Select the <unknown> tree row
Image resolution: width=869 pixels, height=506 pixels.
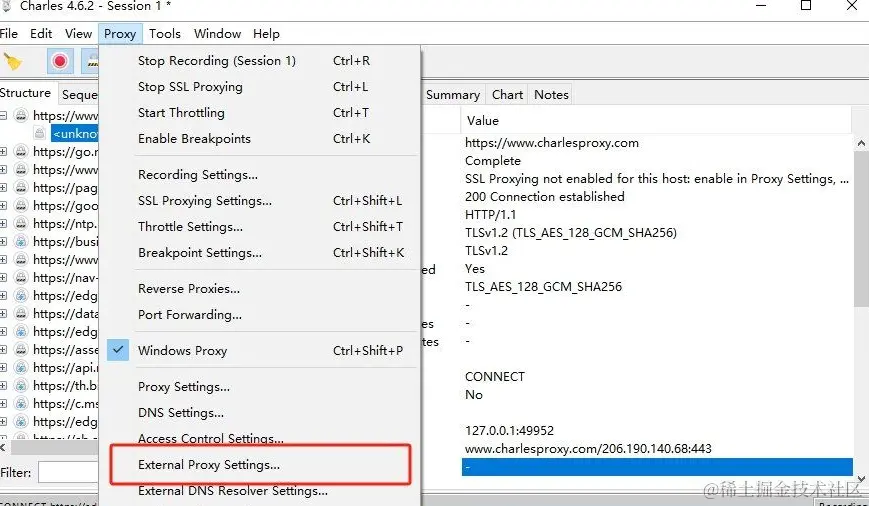point(75,134)
